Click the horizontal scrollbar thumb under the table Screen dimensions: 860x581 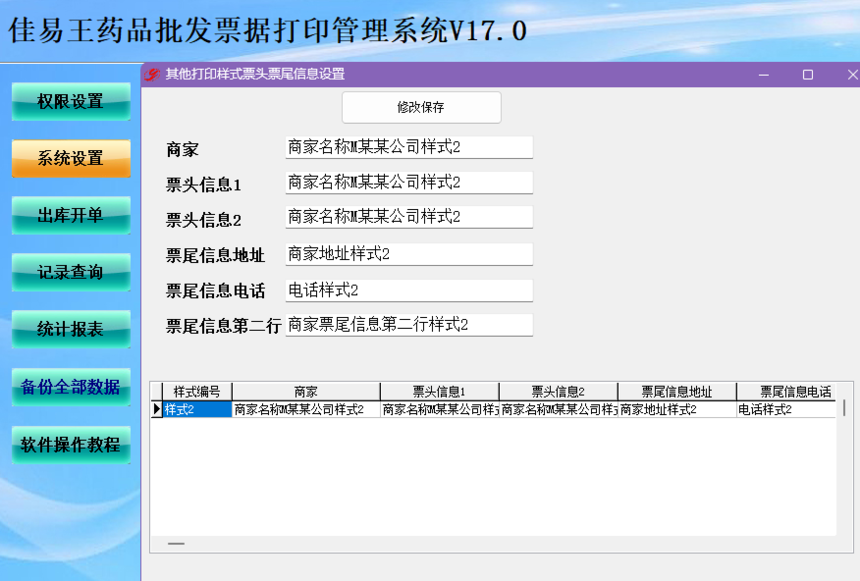(176, 544)
